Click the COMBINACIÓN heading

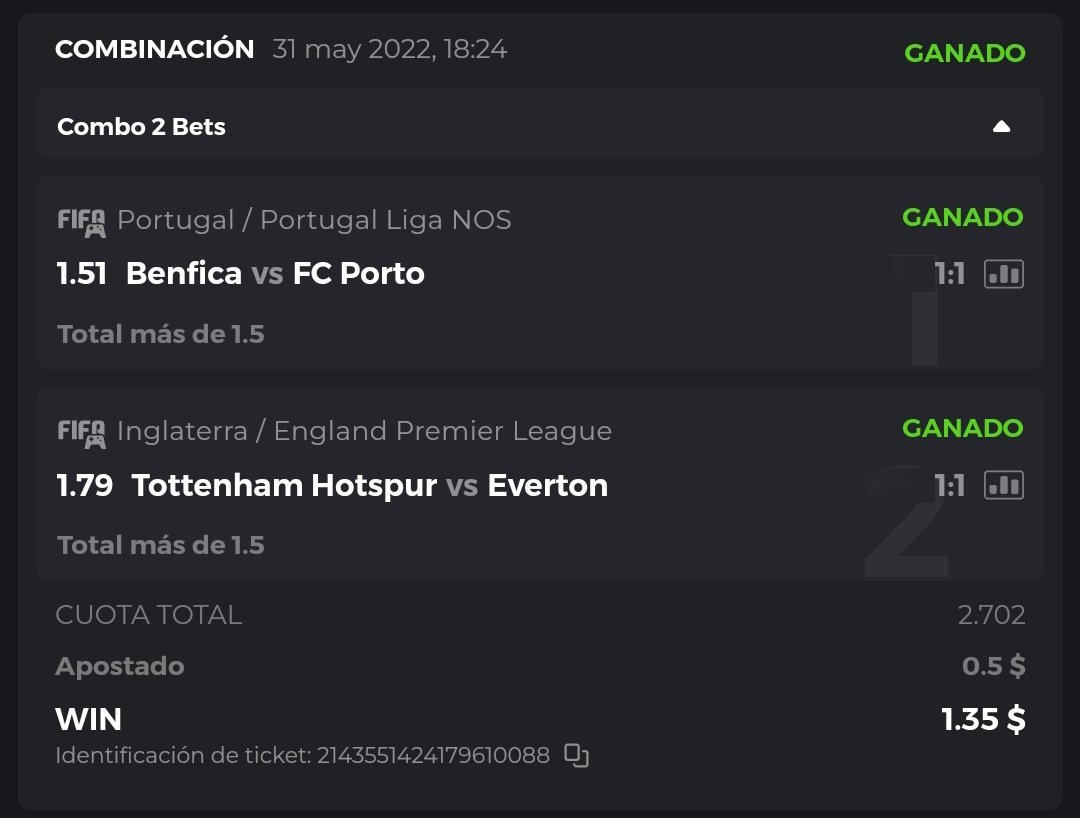pos(155,49)
